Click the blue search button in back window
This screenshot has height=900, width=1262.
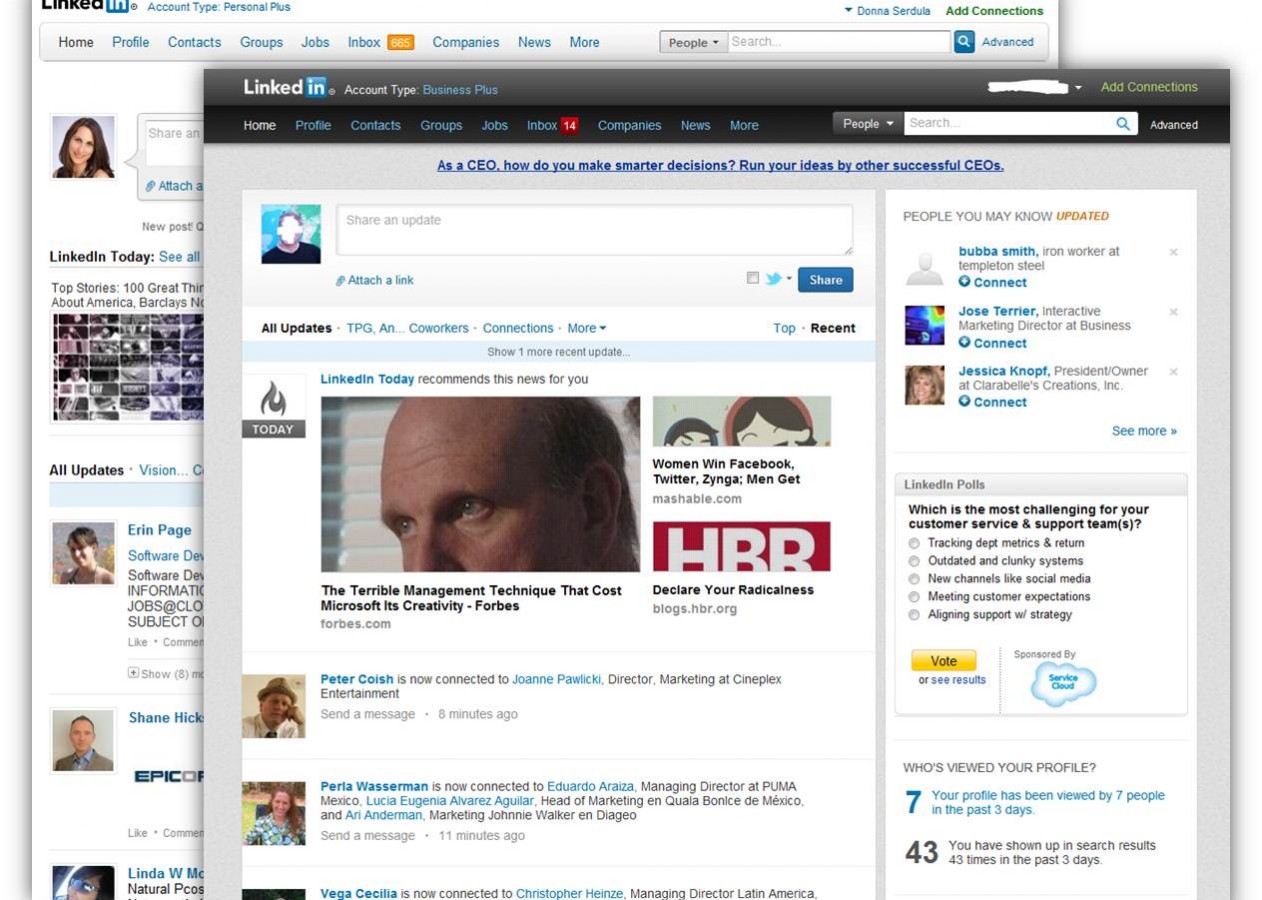click(x=964, y=42)
